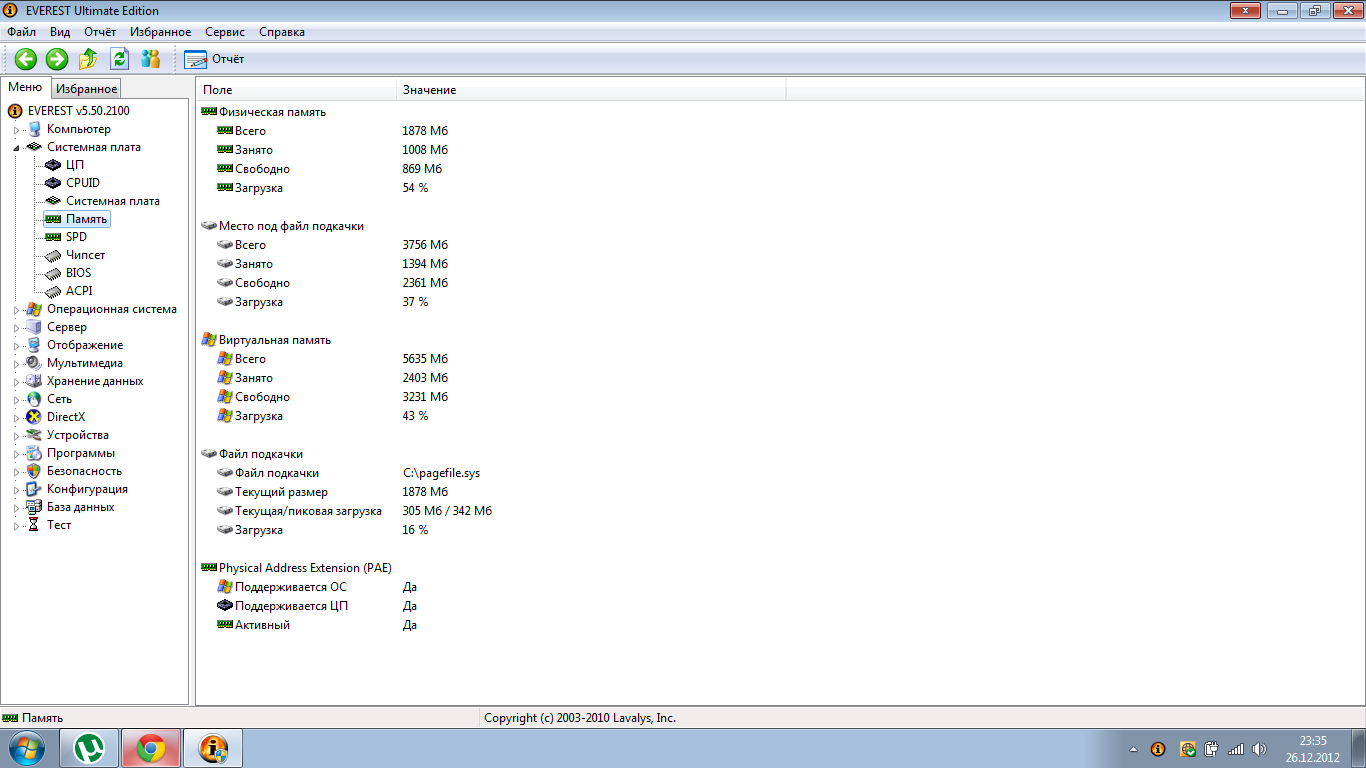Image resolution: width=1366 pixels, height=768 pixels.
Task: Click the Значение column header
Action: (591, 90)
